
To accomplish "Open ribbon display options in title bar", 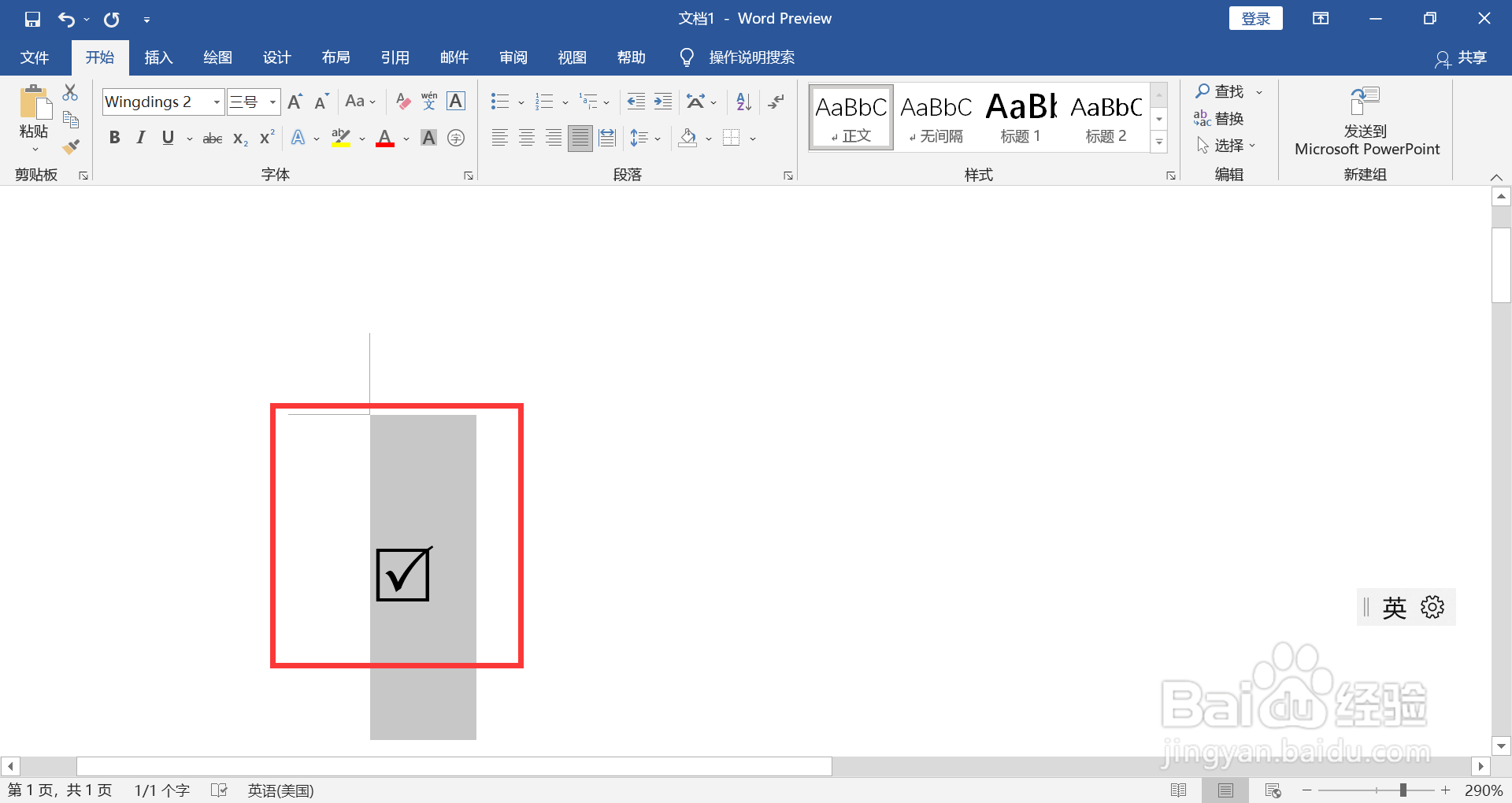I will pos(1321,19).
